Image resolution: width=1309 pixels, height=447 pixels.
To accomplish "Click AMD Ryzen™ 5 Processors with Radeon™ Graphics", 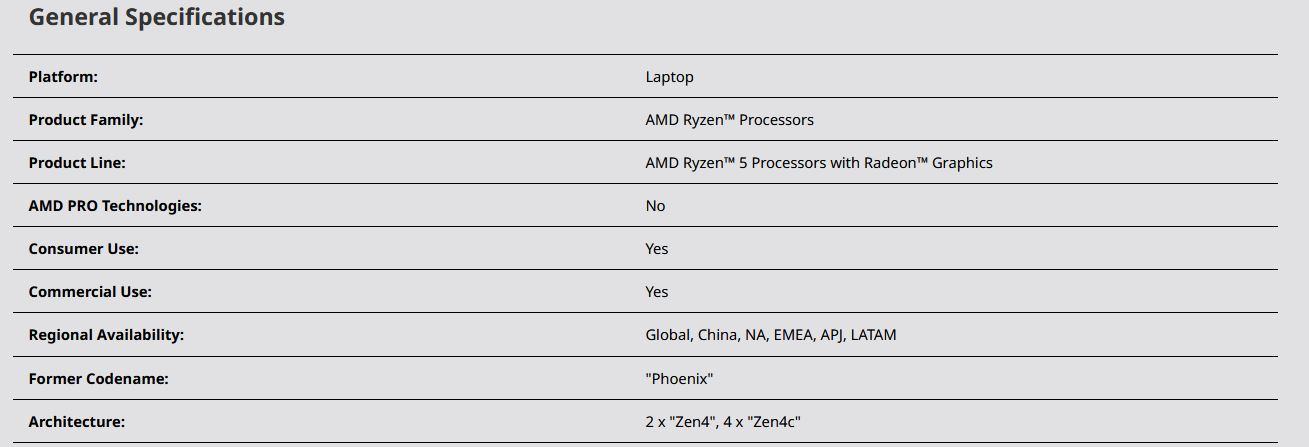I will click(819, 163).
